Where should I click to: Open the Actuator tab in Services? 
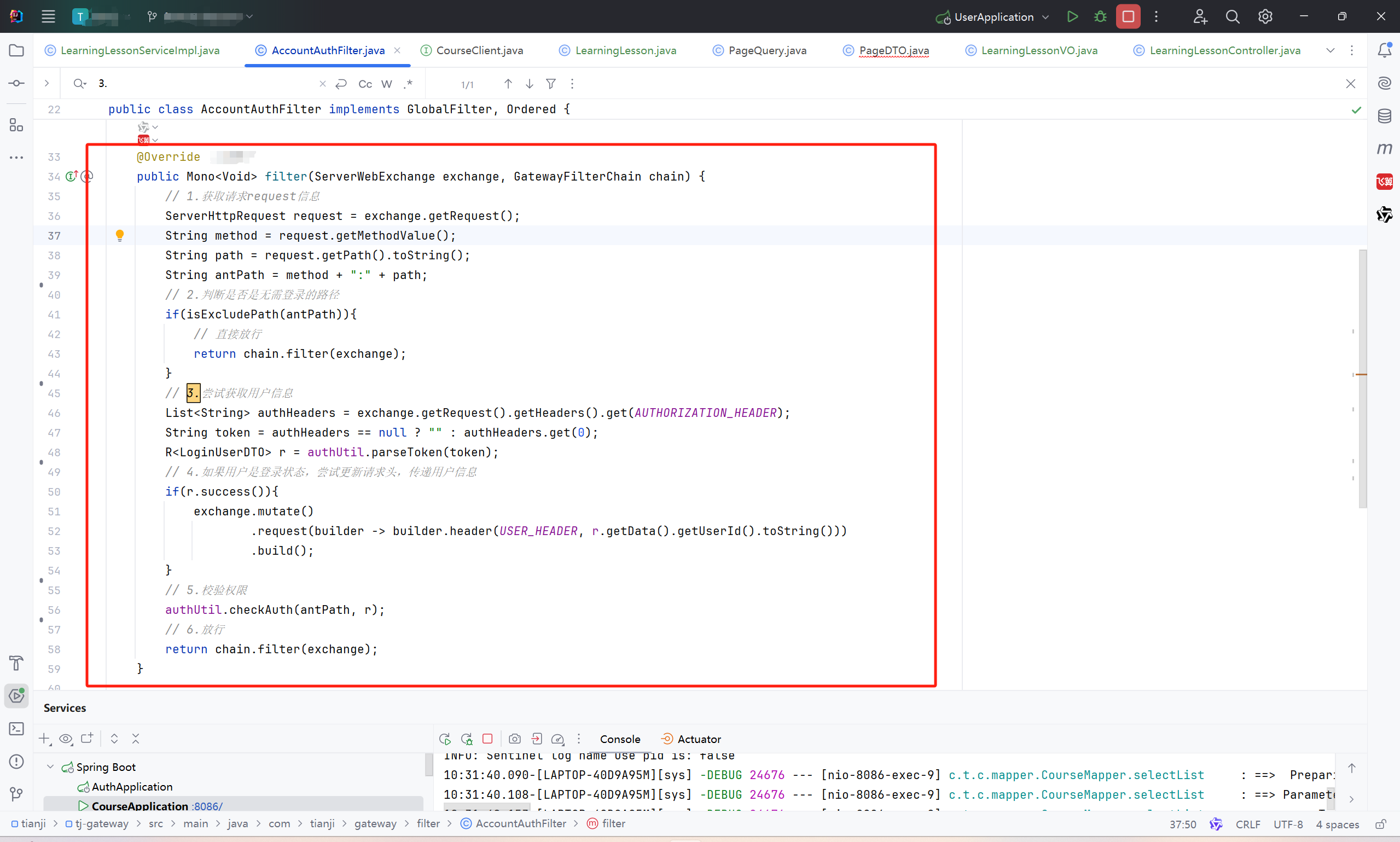(x=691, y=739)
